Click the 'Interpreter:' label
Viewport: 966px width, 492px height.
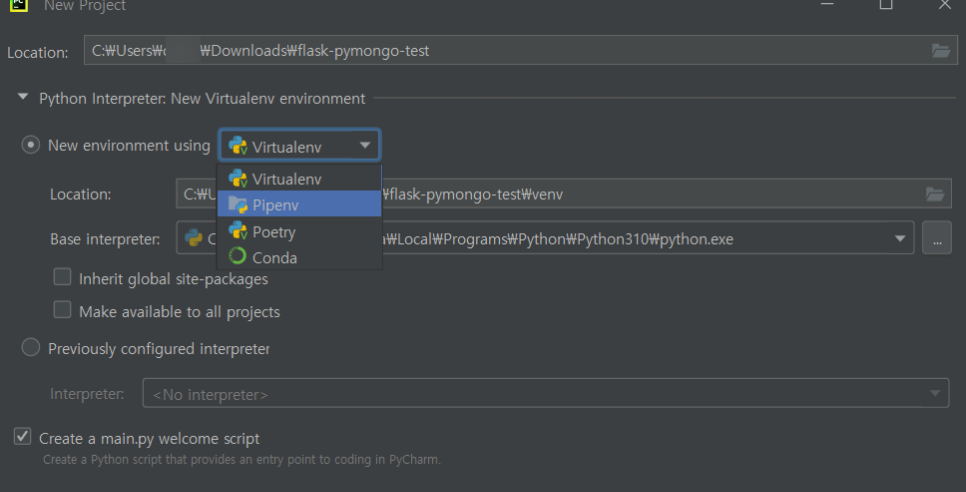(x=87, y=394)
